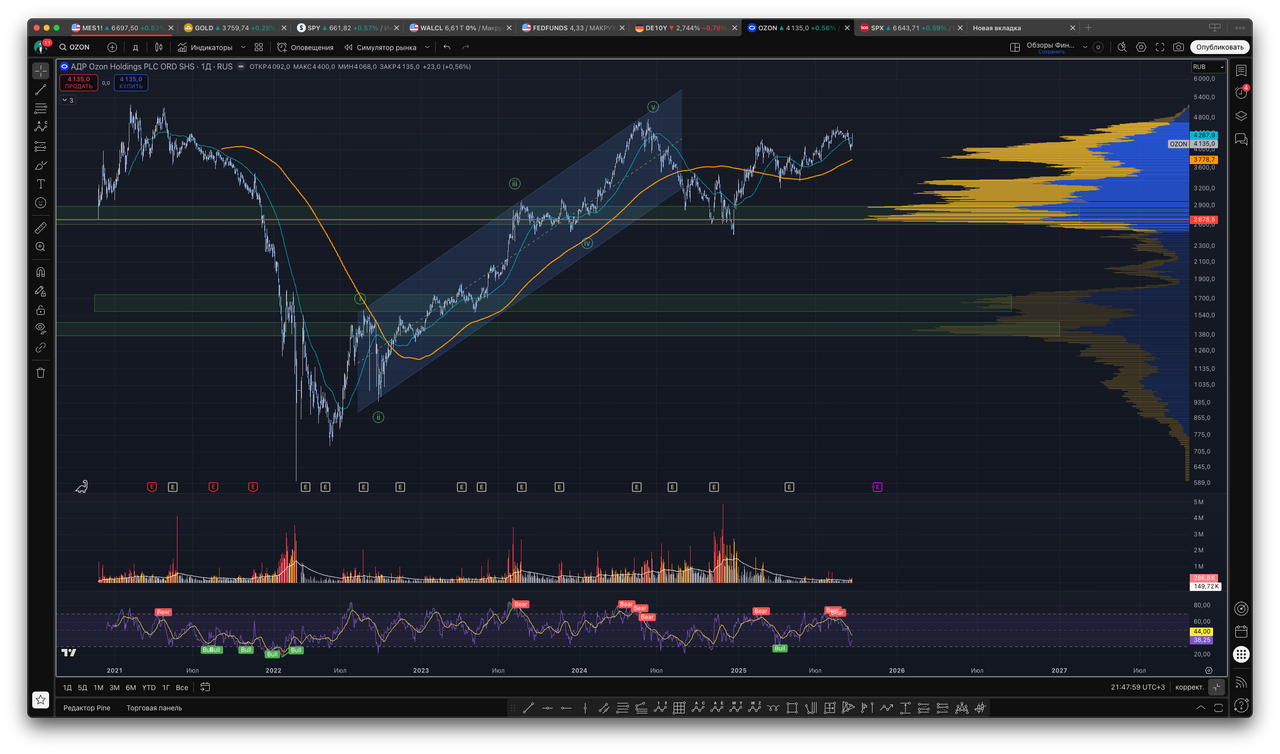Click the OZON symbol search field
The image size is (1280, 754).
click(80, 47)
